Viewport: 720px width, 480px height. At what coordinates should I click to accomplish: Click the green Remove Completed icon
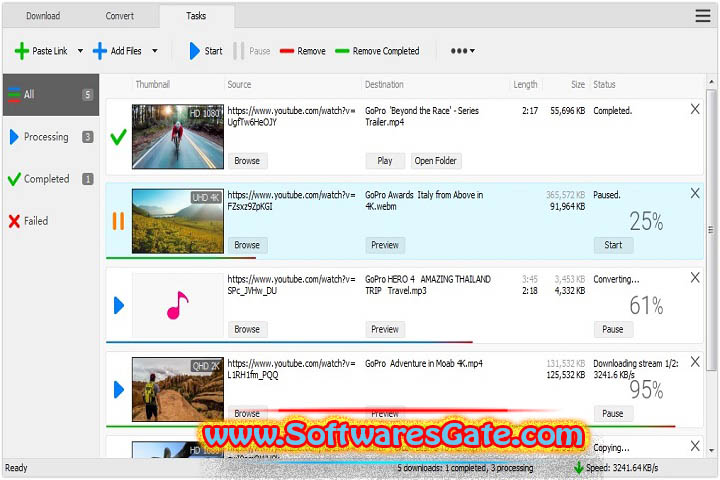coord(342,51)
